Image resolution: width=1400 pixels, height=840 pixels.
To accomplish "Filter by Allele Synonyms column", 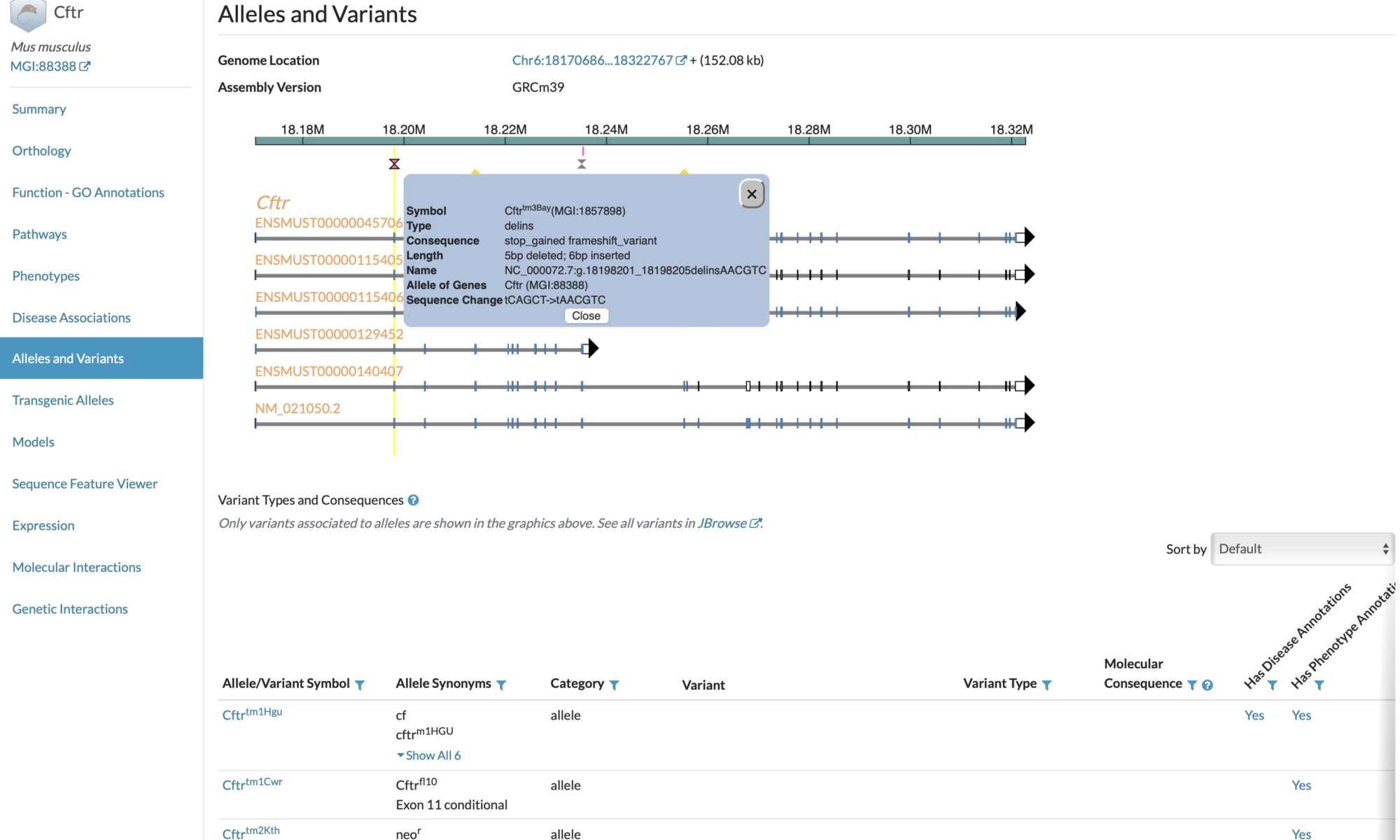I will (x=501, y=685).
